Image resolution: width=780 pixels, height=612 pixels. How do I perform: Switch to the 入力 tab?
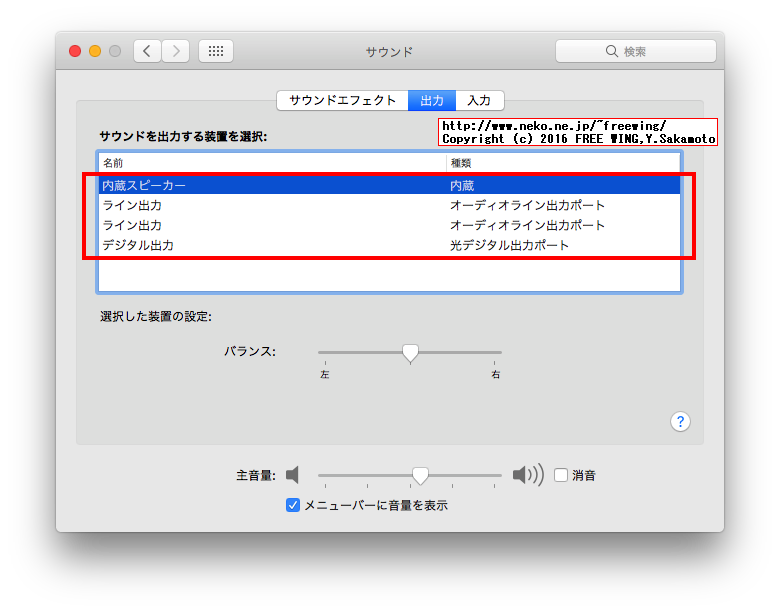(480, 100)
